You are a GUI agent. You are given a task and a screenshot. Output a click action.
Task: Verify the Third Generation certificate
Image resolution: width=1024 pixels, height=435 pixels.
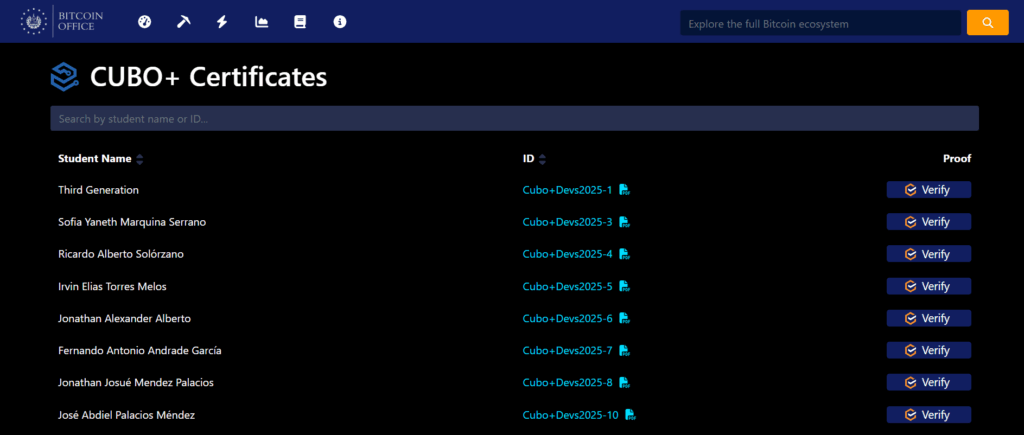pyautogui.click(x=928, y=190)
